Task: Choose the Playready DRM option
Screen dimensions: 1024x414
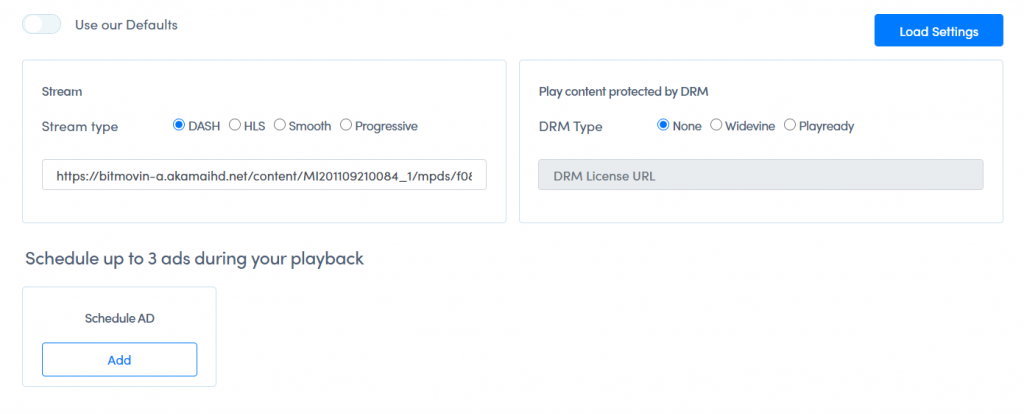Action: point(790,126)
